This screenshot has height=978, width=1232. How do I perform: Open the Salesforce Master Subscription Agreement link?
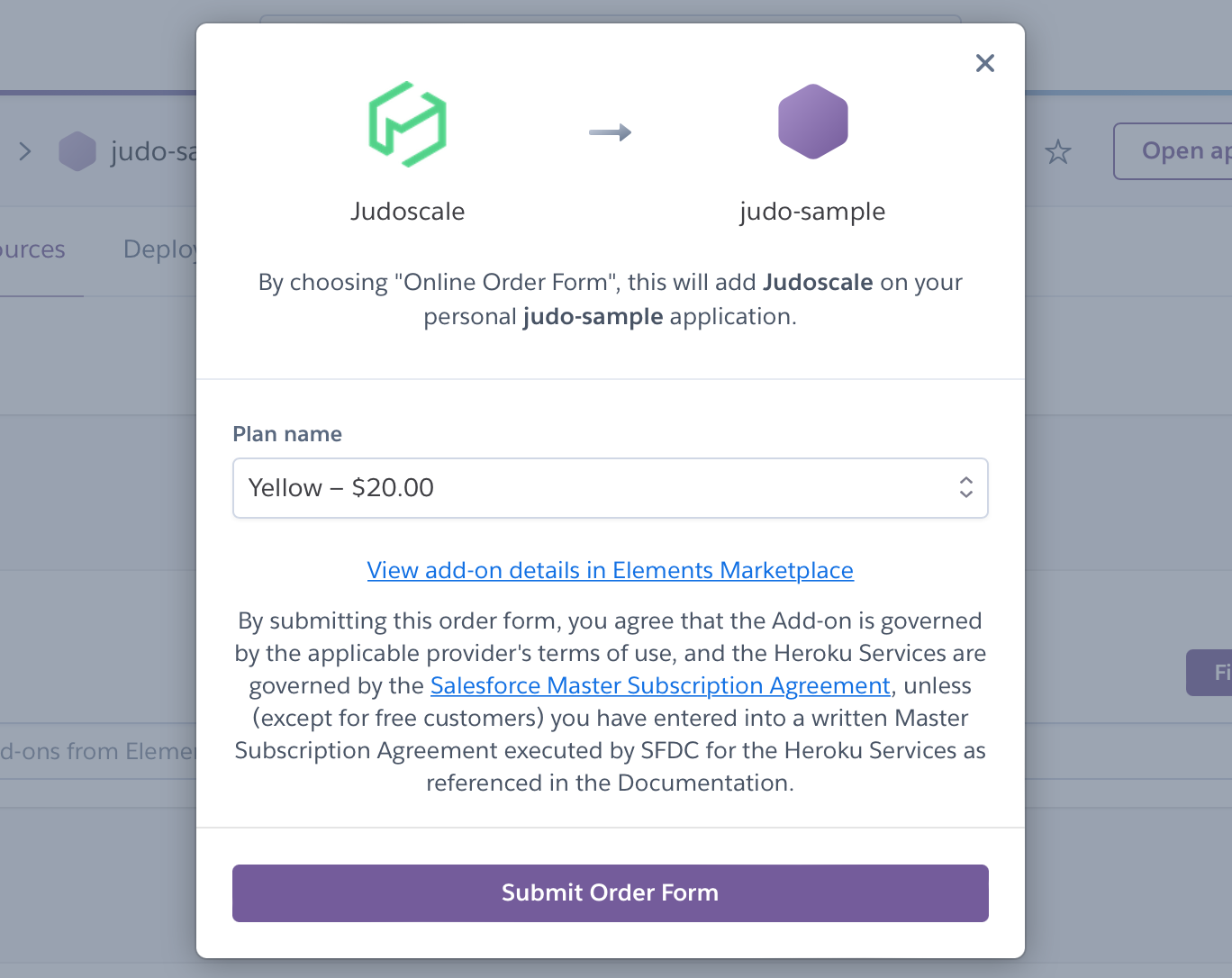[660, 685]
